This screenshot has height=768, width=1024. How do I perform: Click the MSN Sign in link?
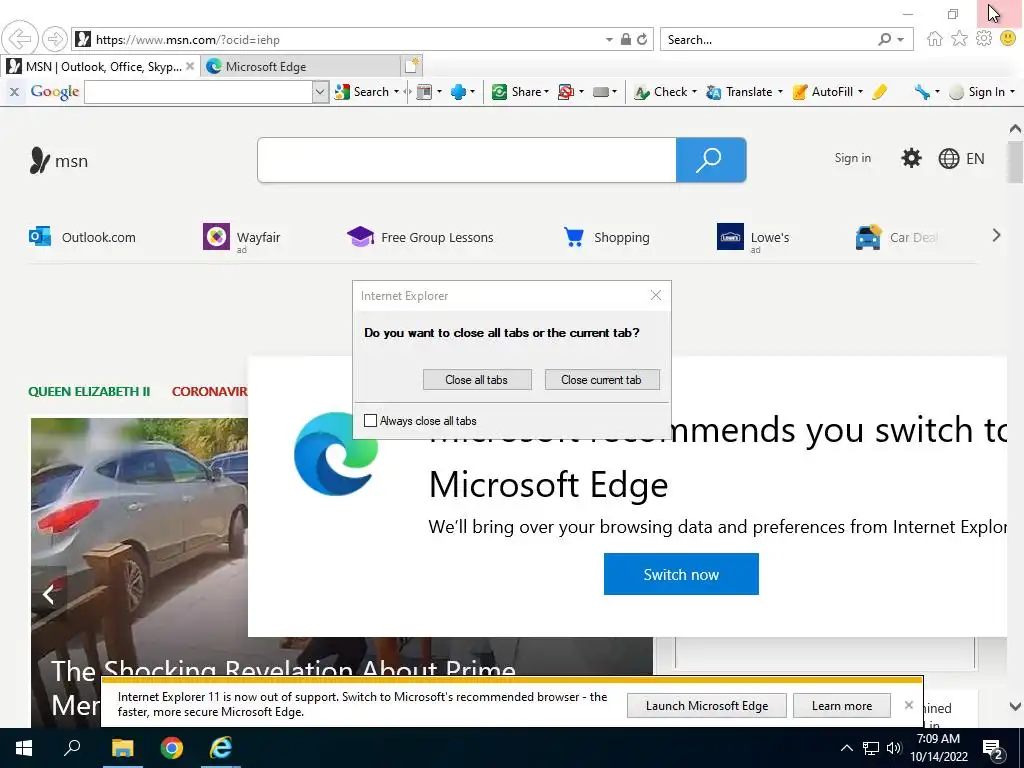click(852, 158)
